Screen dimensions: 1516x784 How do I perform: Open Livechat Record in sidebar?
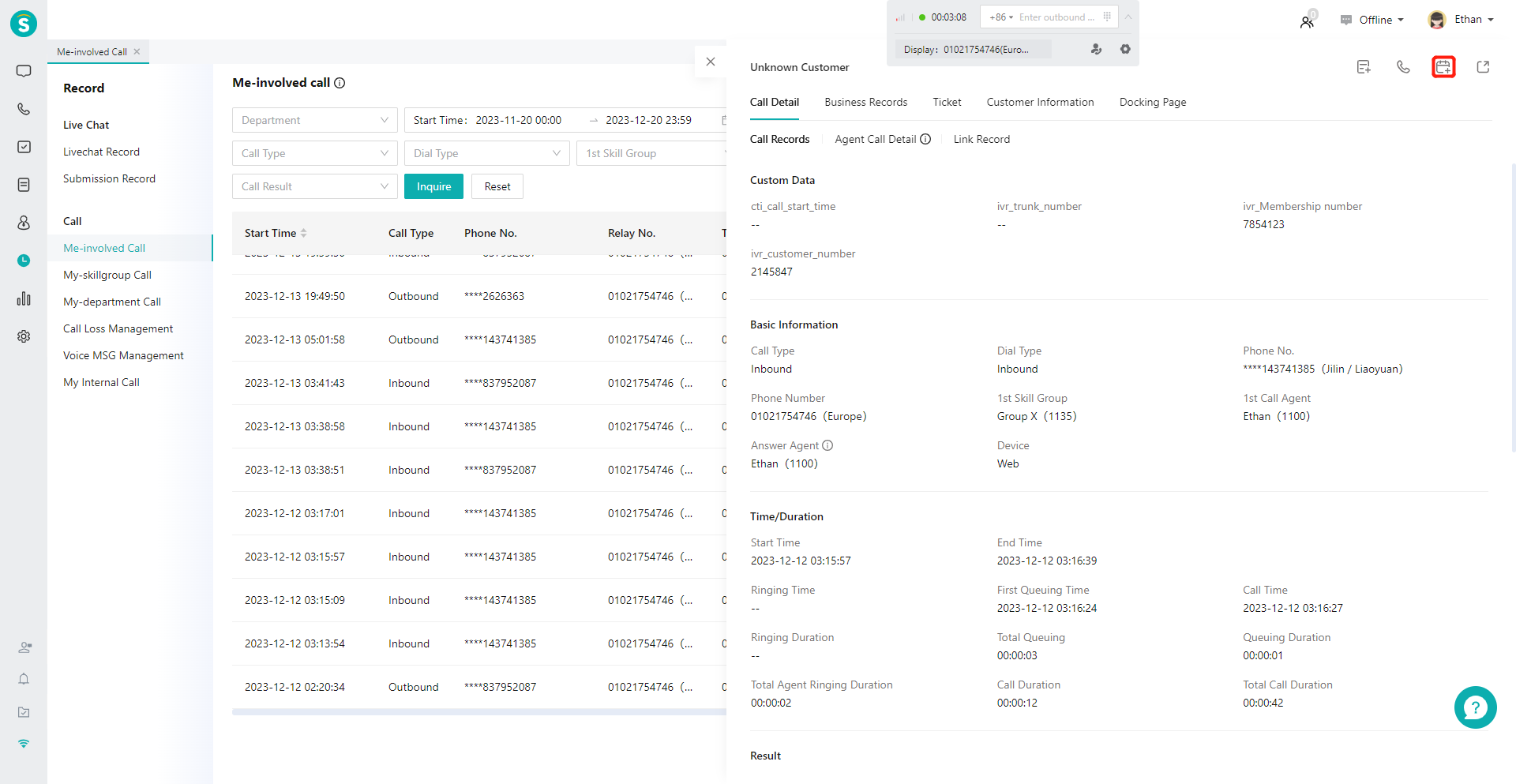[x=101, y=152]
